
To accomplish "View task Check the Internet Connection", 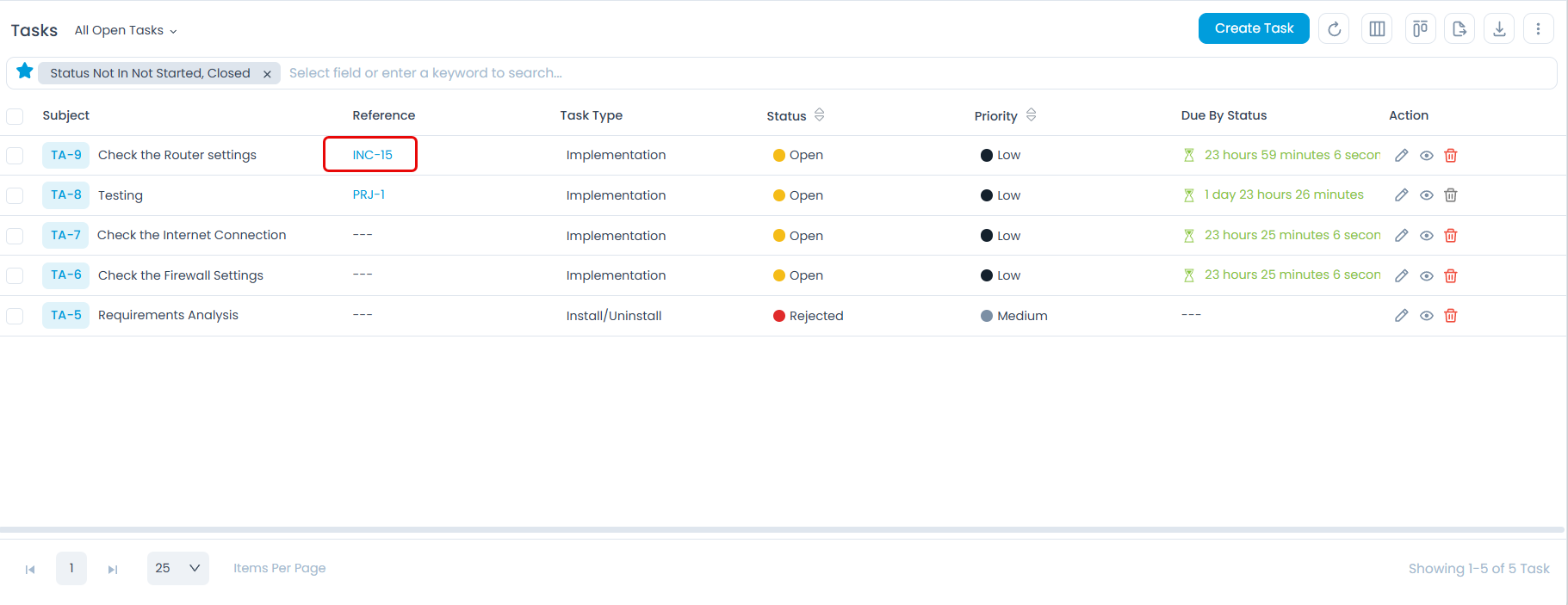I will point(1427,236).
